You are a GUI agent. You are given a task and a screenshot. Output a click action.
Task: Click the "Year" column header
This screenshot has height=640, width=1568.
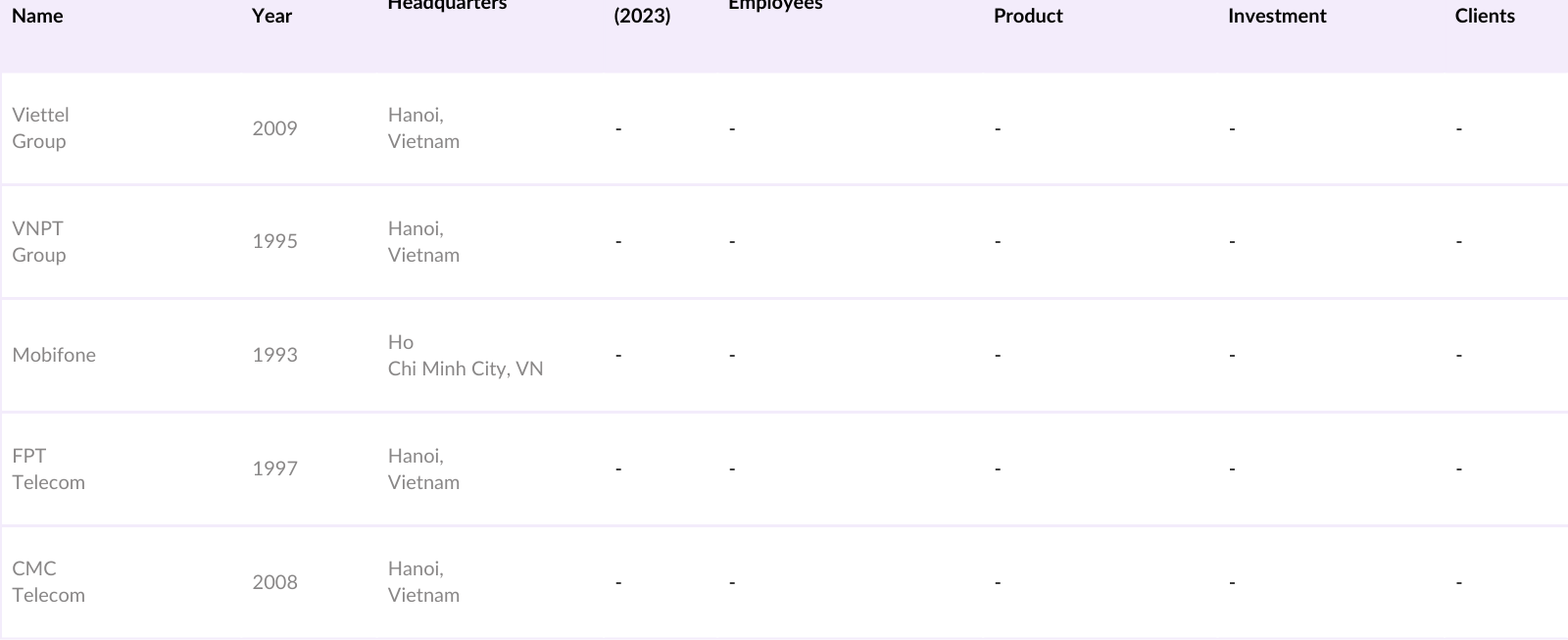tap(271, 16)
